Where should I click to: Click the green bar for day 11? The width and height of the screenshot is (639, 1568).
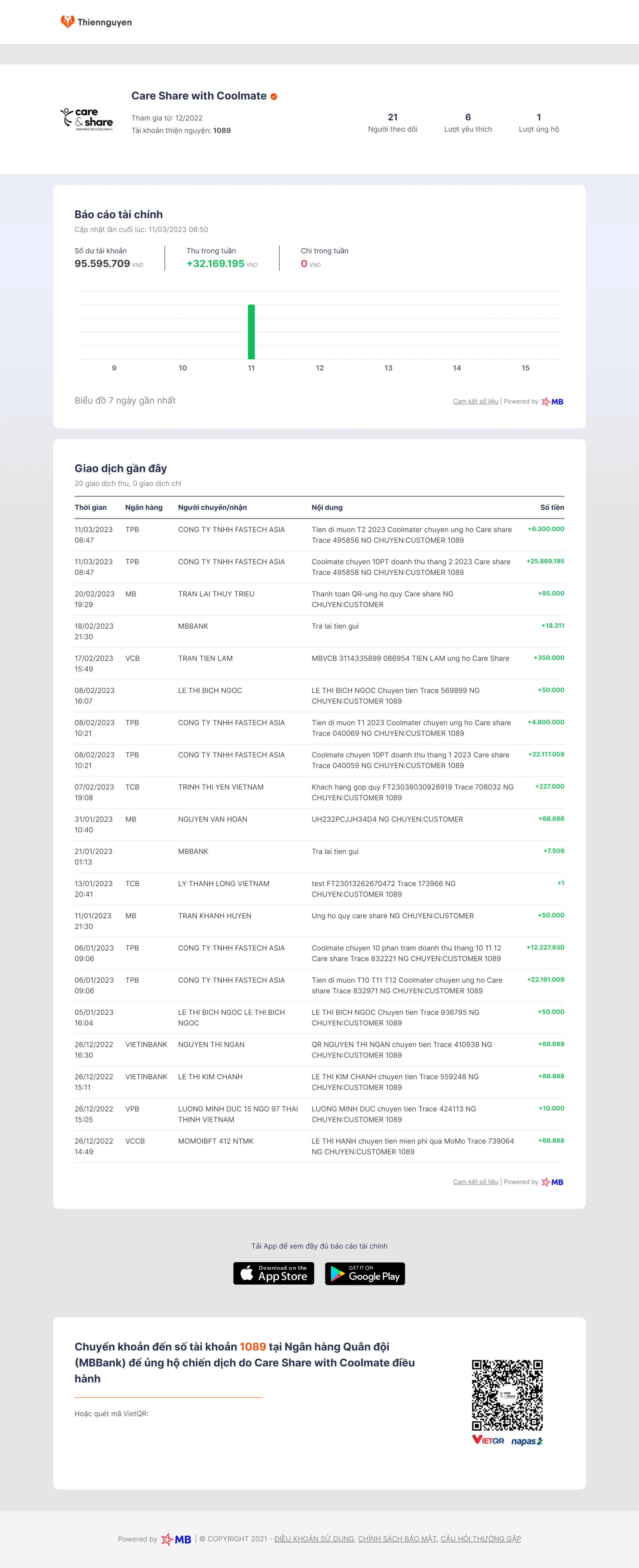click(251, 332)
